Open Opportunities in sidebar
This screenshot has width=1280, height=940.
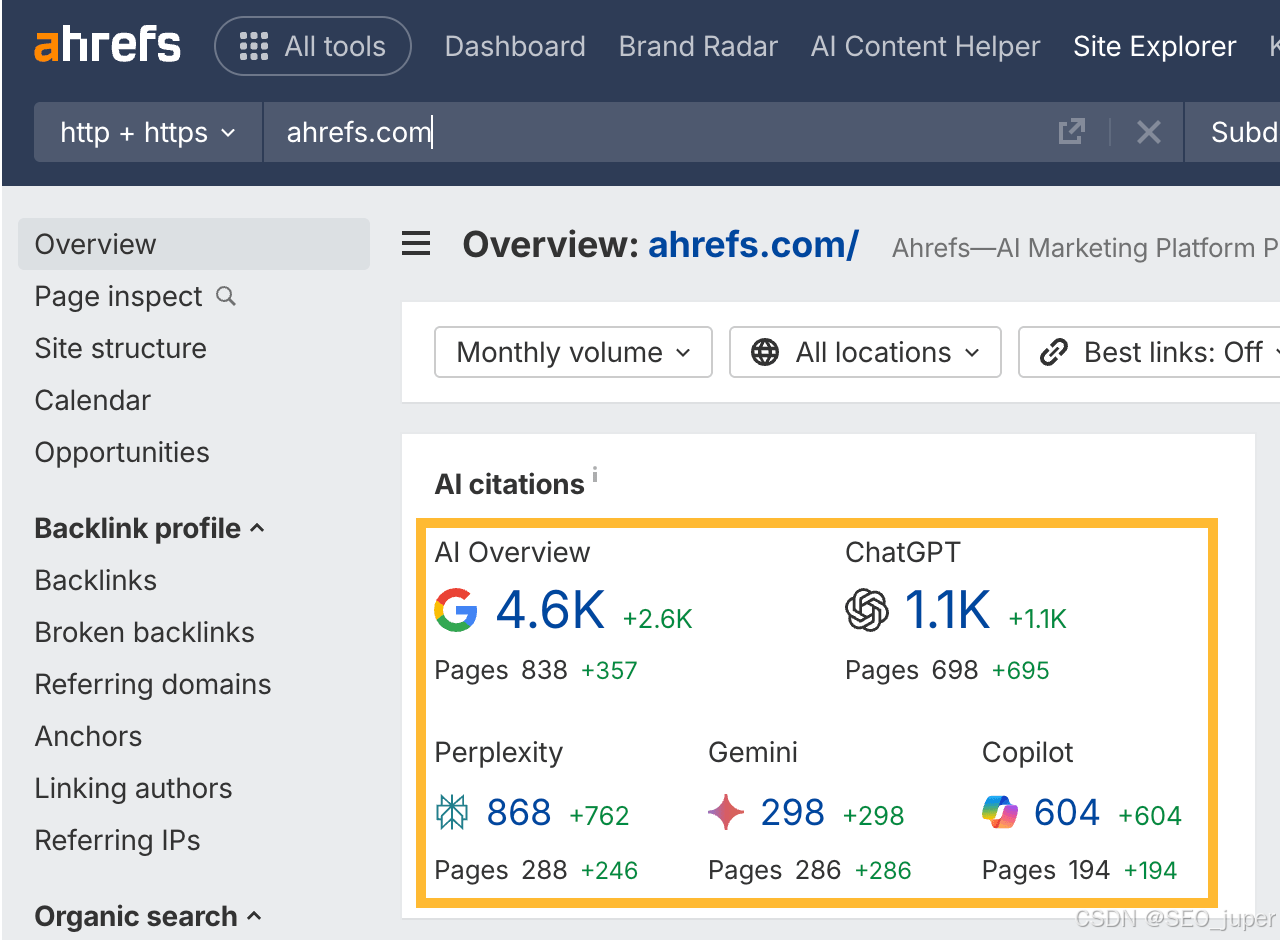(122, 452)
